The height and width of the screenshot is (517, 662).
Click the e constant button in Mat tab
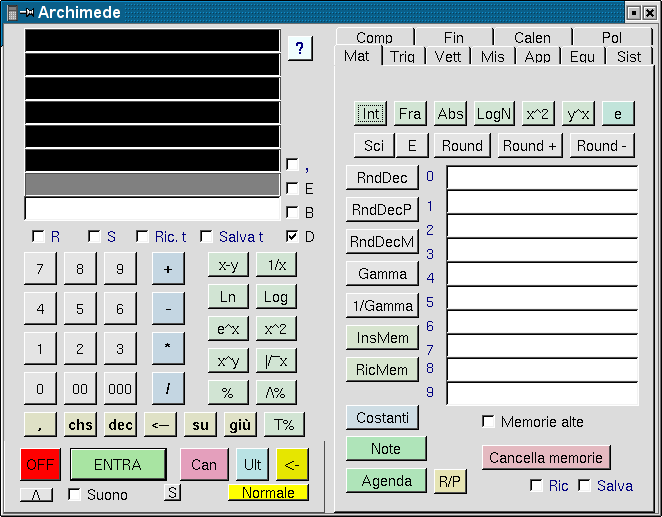point(618,113)
